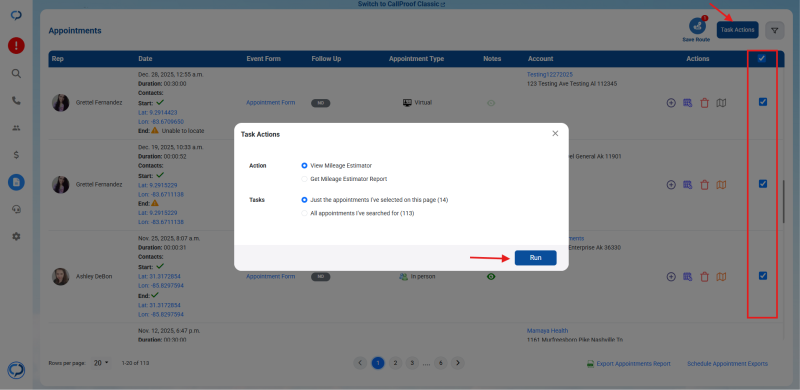
Task: Go to page 1 in the pagination
Action: (378, 363)
